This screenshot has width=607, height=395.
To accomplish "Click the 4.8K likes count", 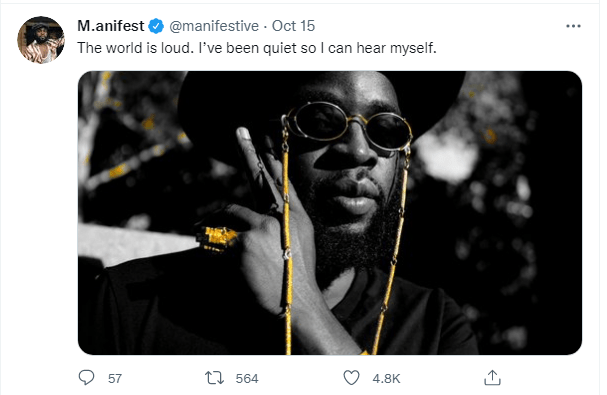I will 386,378.
